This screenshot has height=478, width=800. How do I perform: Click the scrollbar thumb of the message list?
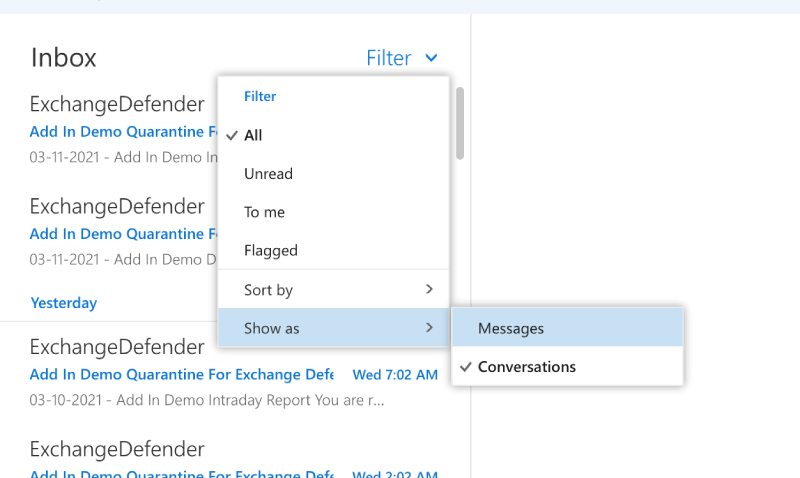tap(460, 123)
